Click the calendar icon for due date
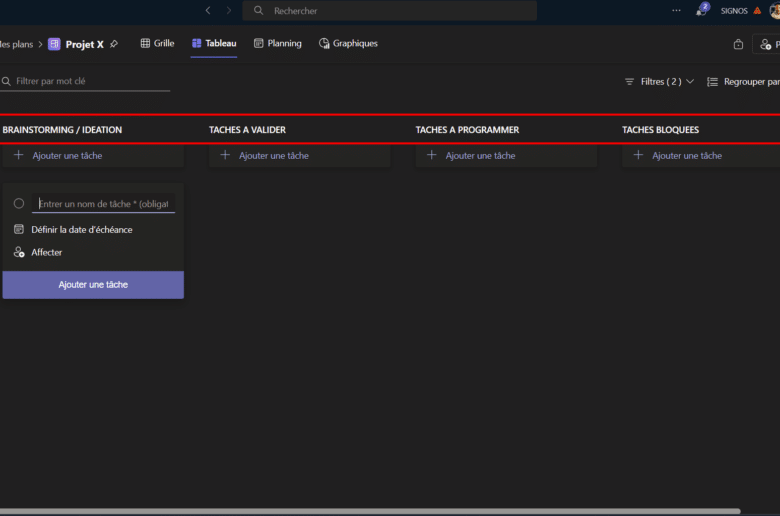The image size is (780, 516). coord(19,229)
